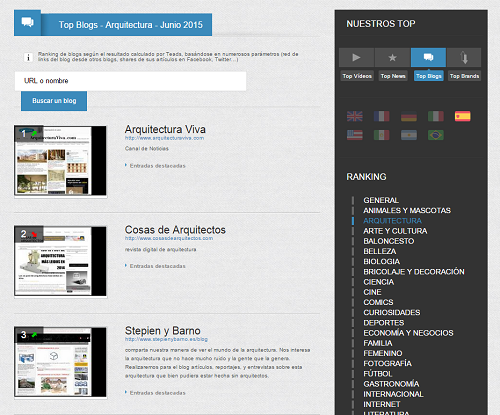The width and height of the screenshot is (500, 415).
Task: Select the Italy flag
Action: [x=436, y=116]
